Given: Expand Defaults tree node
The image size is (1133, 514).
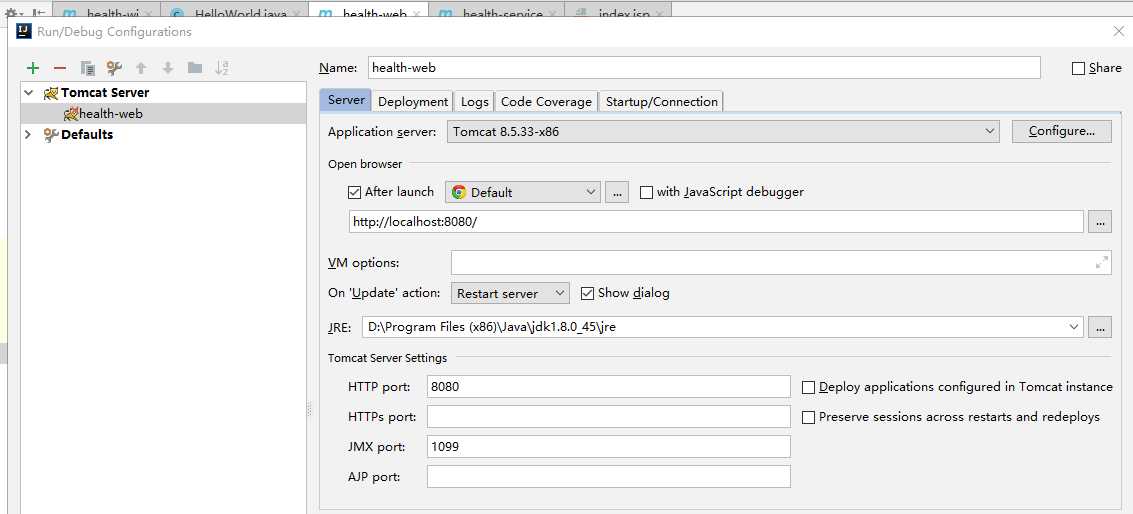Looking at the screenshot, I should click(29, 134).
